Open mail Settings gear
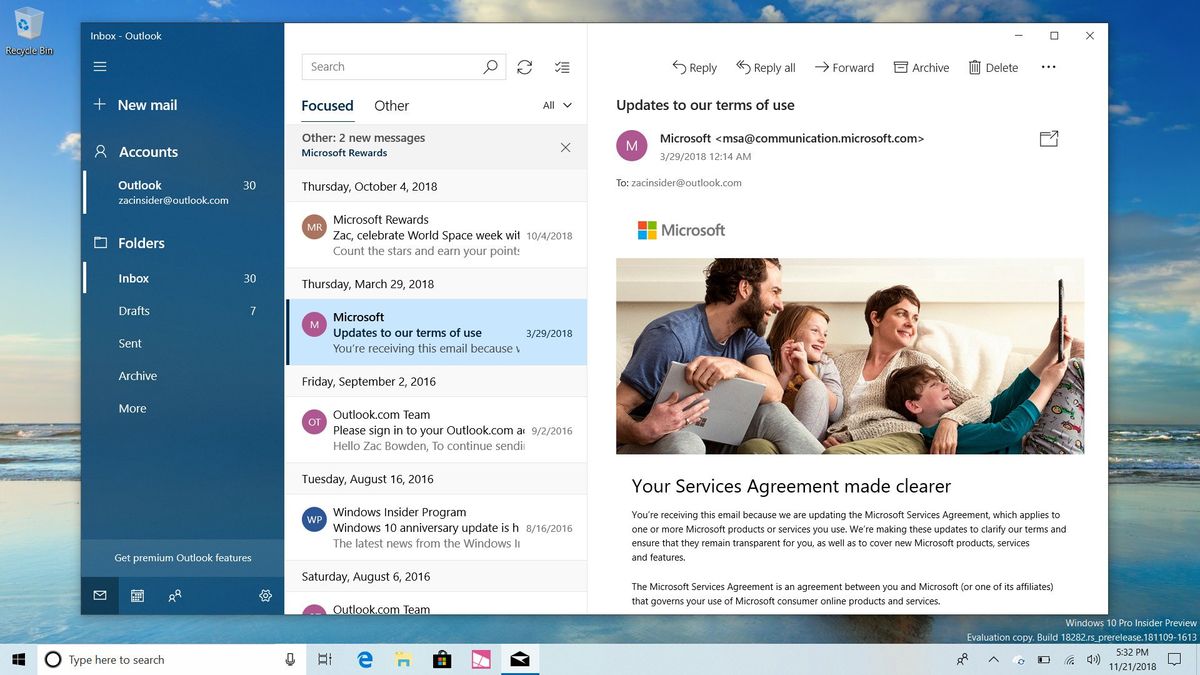The width and height of the screenshot is (1200, 675). [265, 595]
